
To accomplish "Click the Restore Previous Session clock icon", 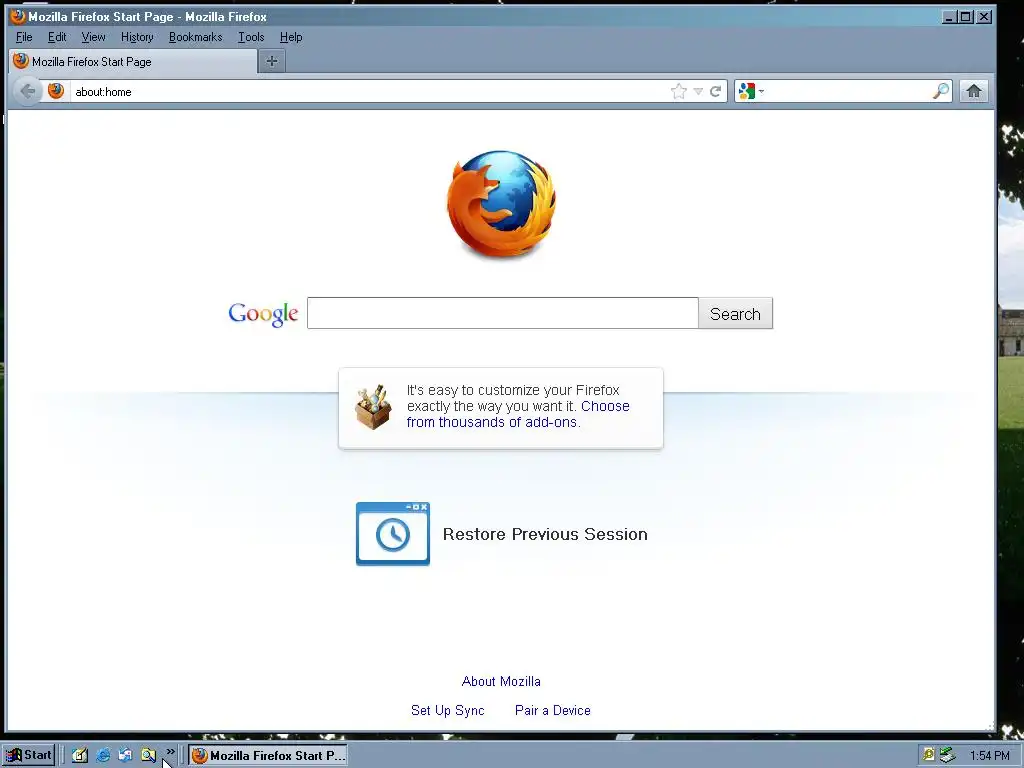I will [392, 534].
